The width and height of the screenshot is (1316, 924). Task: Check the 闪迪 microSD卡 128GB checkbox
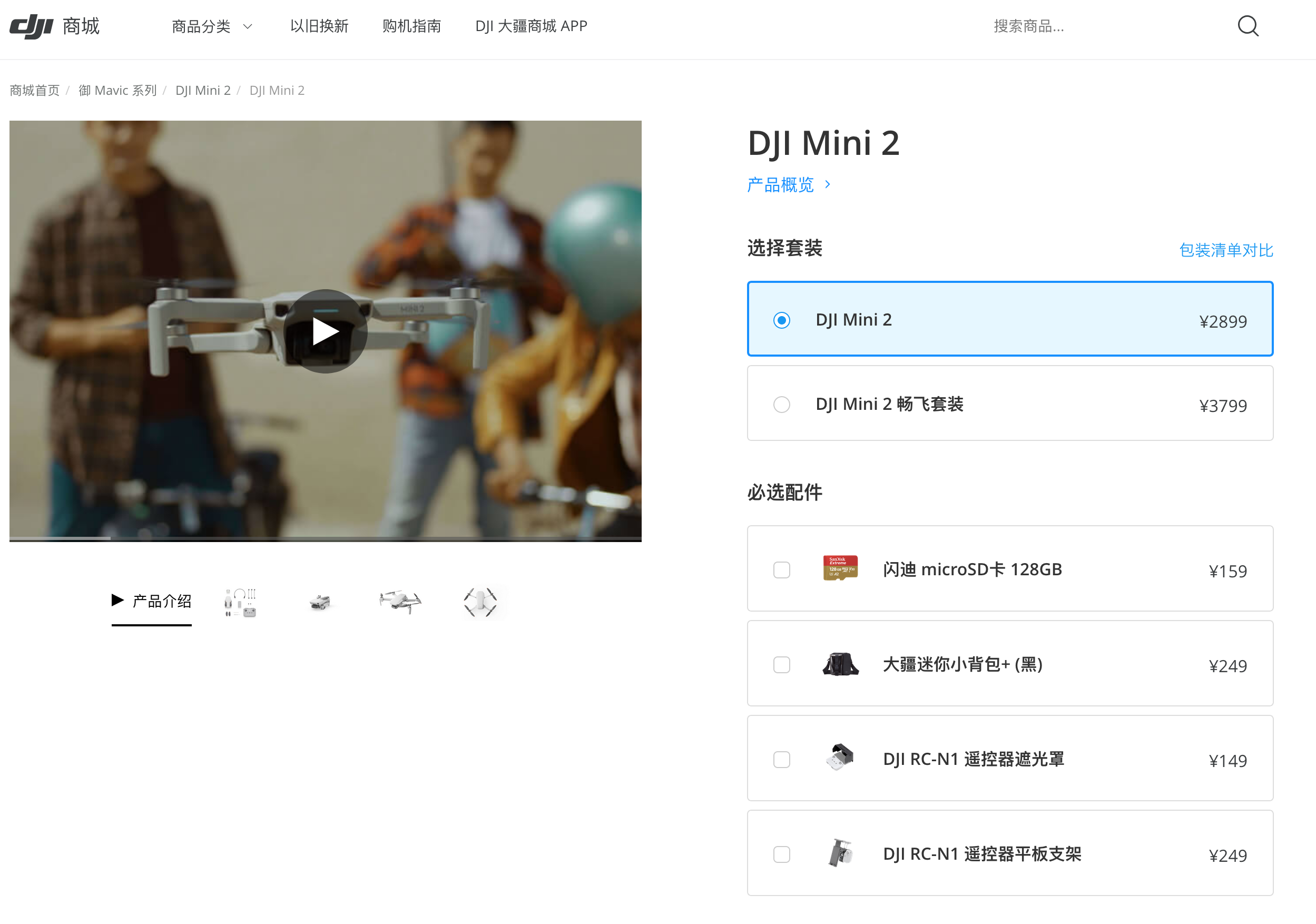(781, 570)
